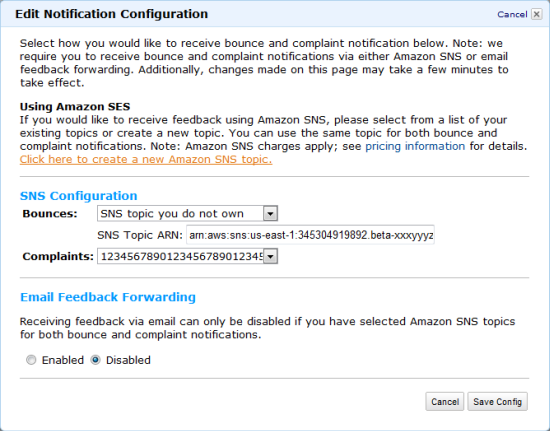Image resolution: width=550 pixels, height=431 pixels.
Task: Click the Complaints: label
Action: pos(58,257)
